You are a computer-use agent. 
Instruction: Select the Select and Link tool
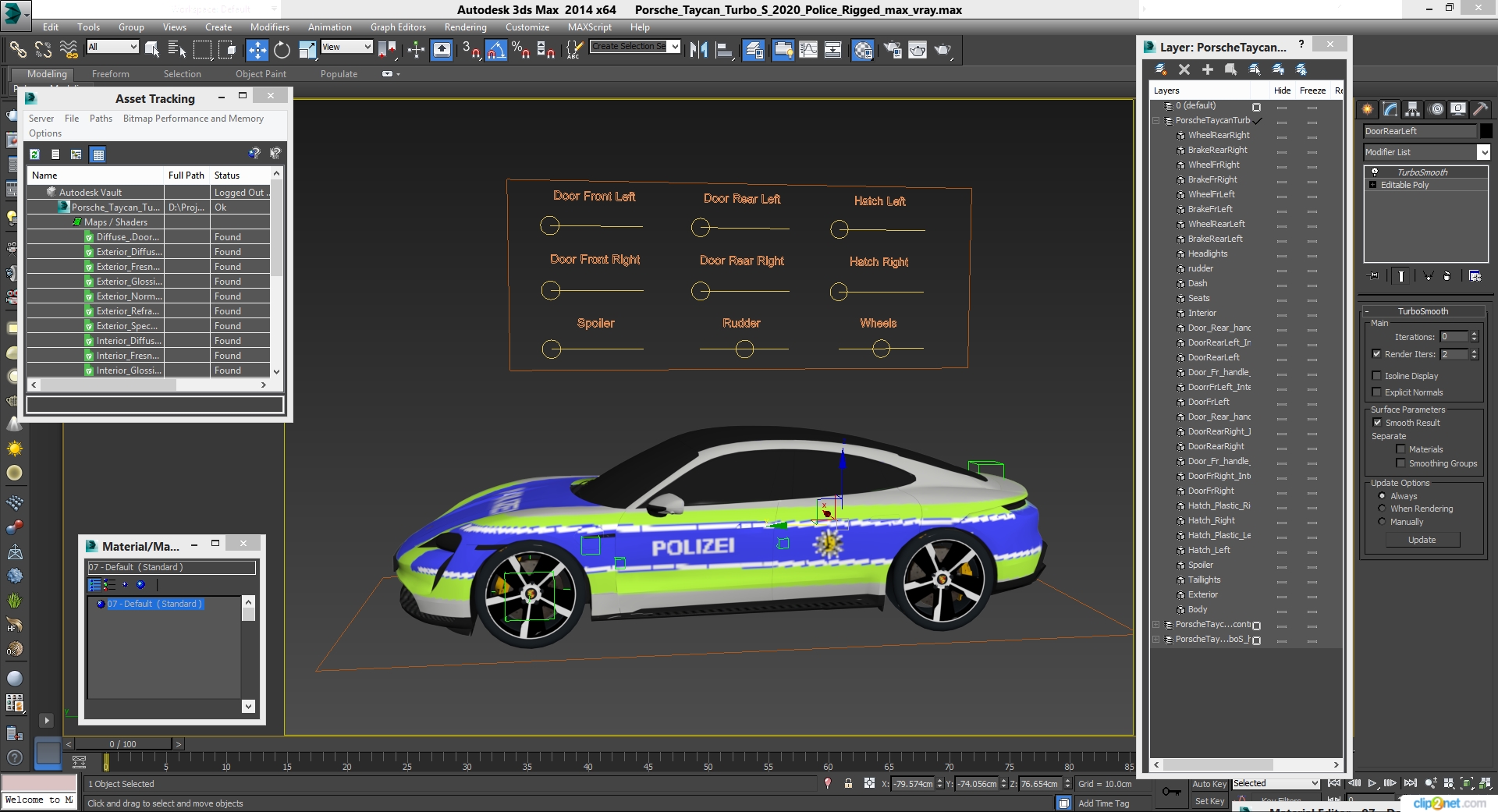click(x=17, y=50)
